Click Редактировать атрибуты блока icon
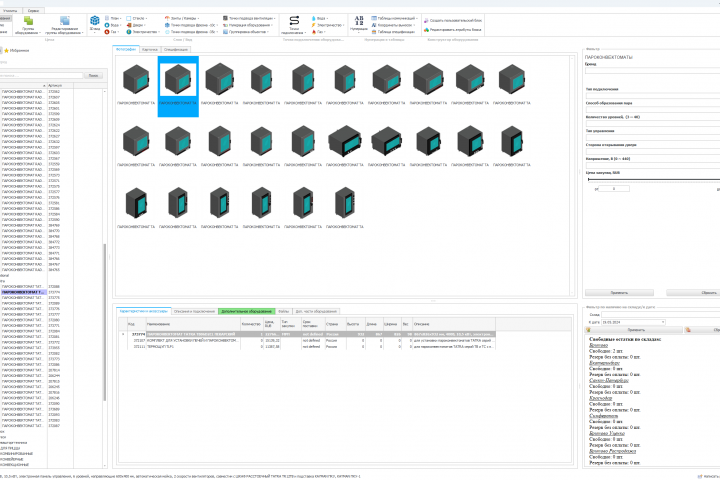The width and height of the screenshot is (720, 480). click(x=426, y=30)
